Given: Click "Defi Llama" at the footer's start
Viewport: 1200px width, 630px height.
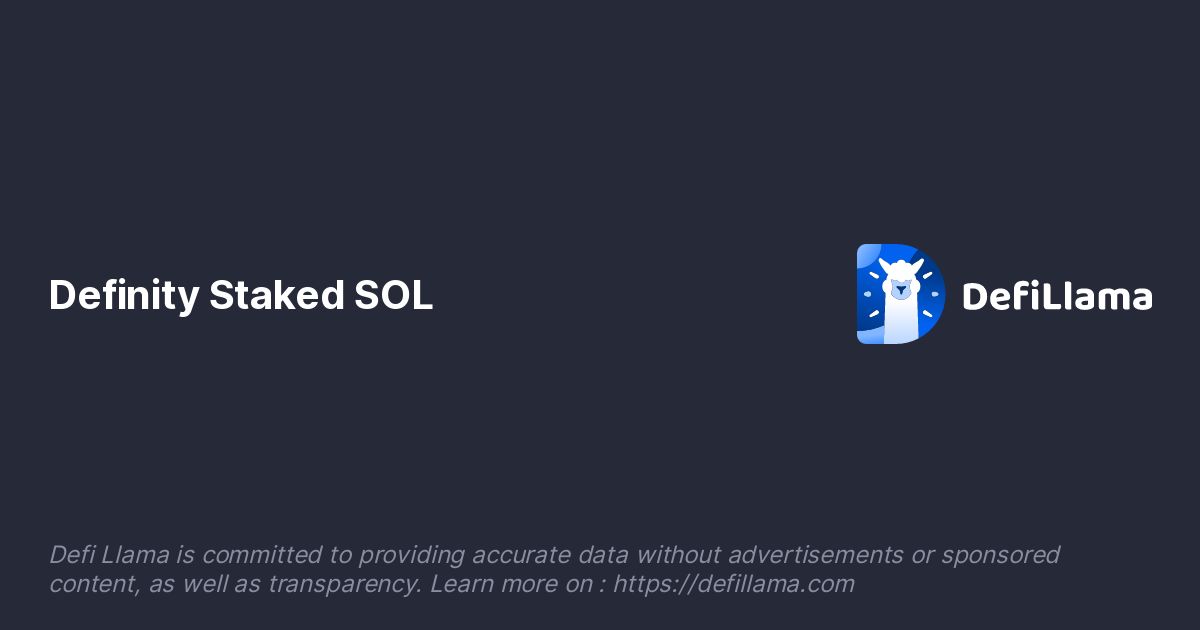Looking at the screenshot, I should tap(110, 555).
